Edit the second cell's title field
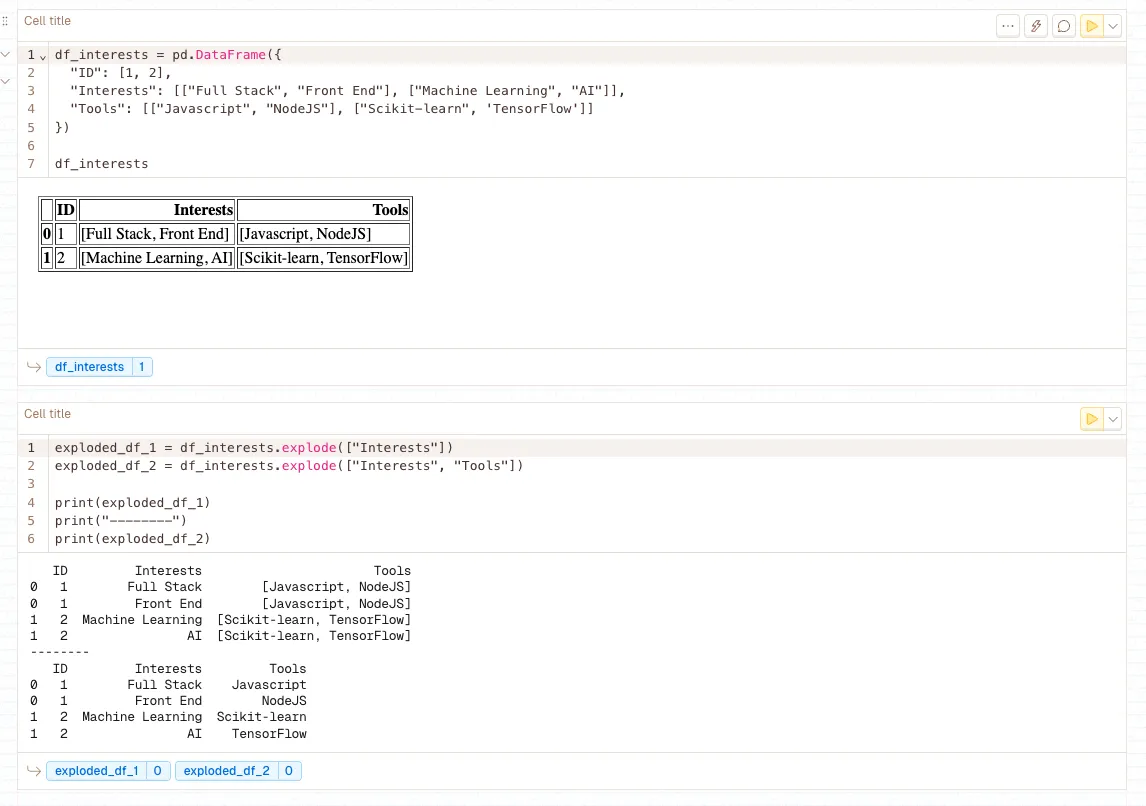Screen dimensions: 1146x806 pyautogui.click(x=48, y=414)
